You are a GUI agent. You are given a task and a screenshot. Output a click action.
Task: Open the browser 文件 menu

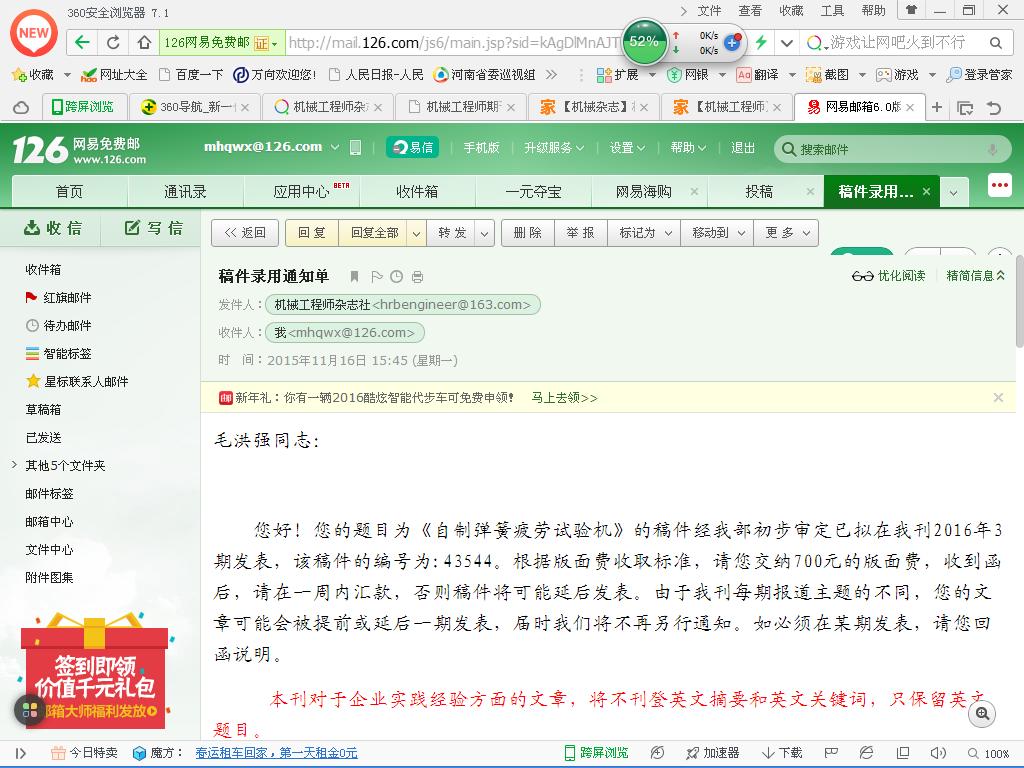point(709,10)
